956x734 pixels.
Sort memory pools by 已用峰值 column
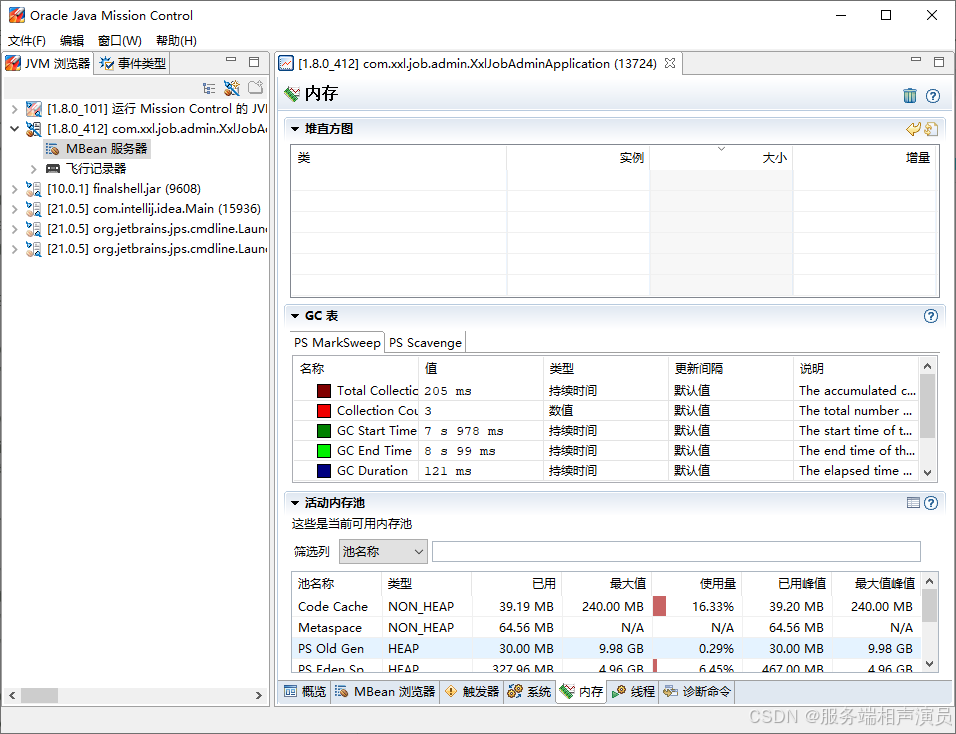(787, 584)
